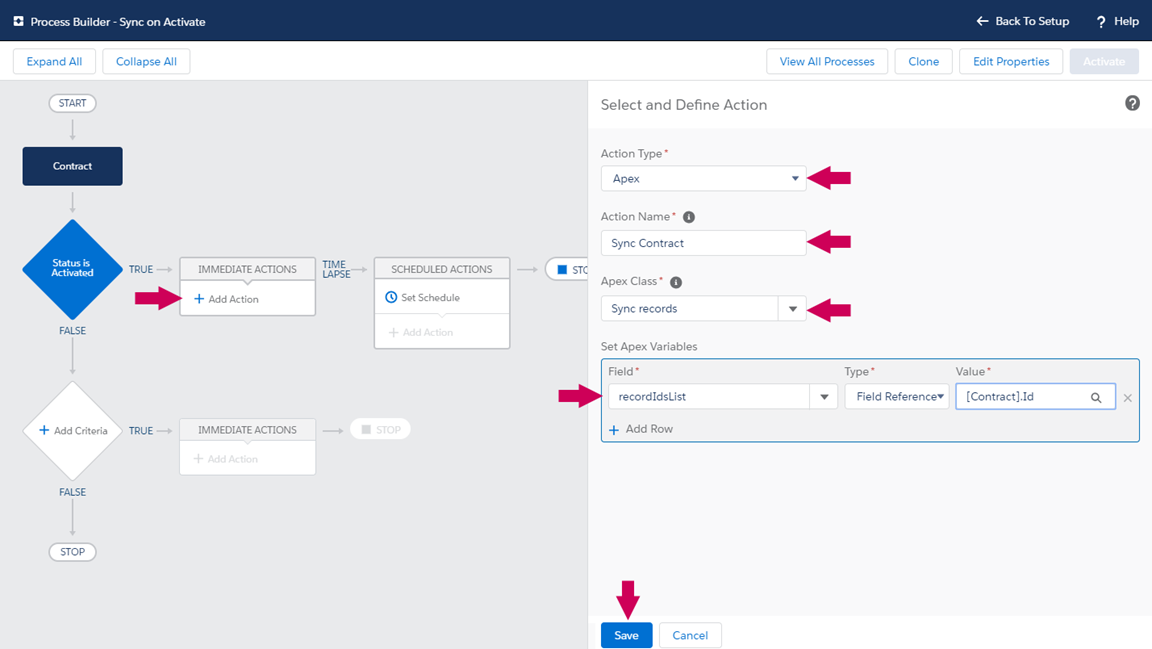Click Back To Setup link
This screenshot has height=649, width=1152.
(x=1023, y=21)
